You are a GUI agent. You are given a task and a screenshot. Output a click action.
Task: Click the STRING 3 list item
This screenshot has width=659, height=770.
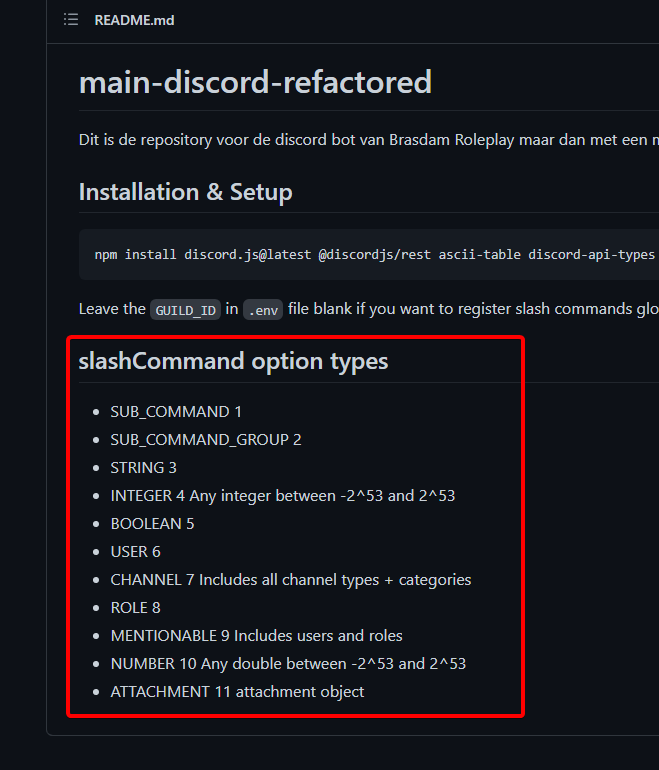click(143, 467)
